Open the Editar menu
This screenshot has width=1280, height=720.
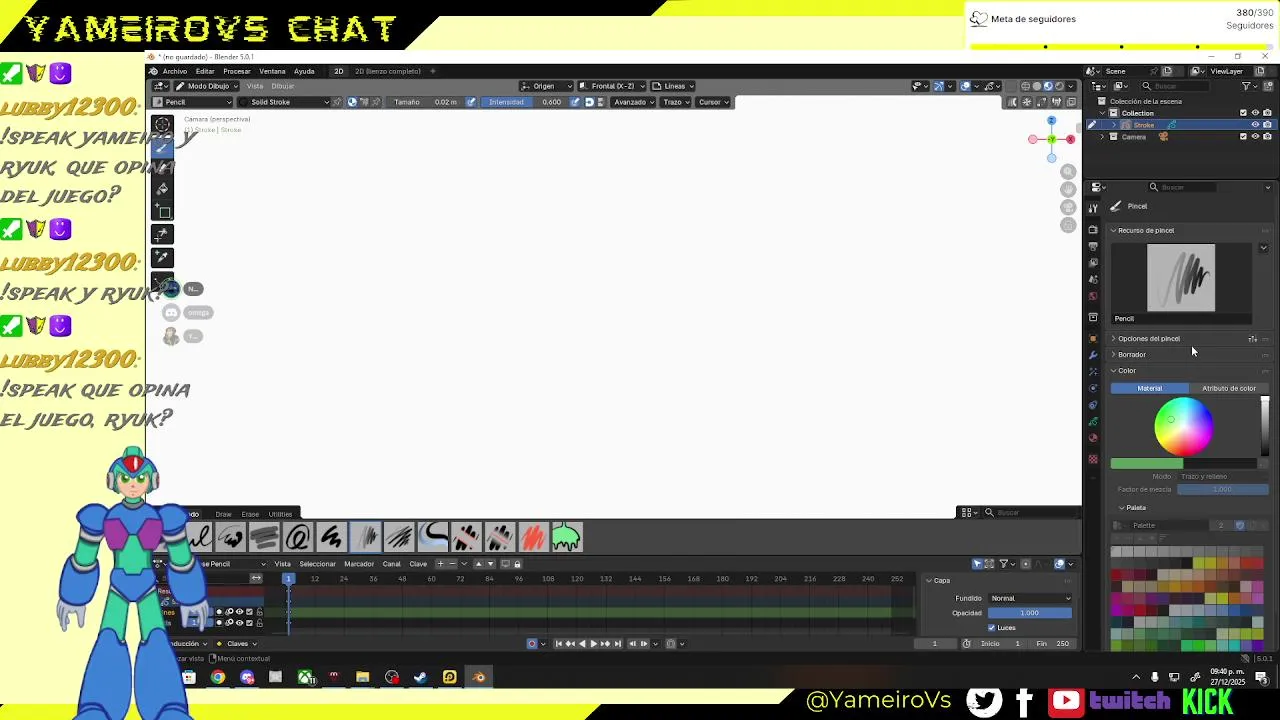pyautogui.click(x=205, y=71)
